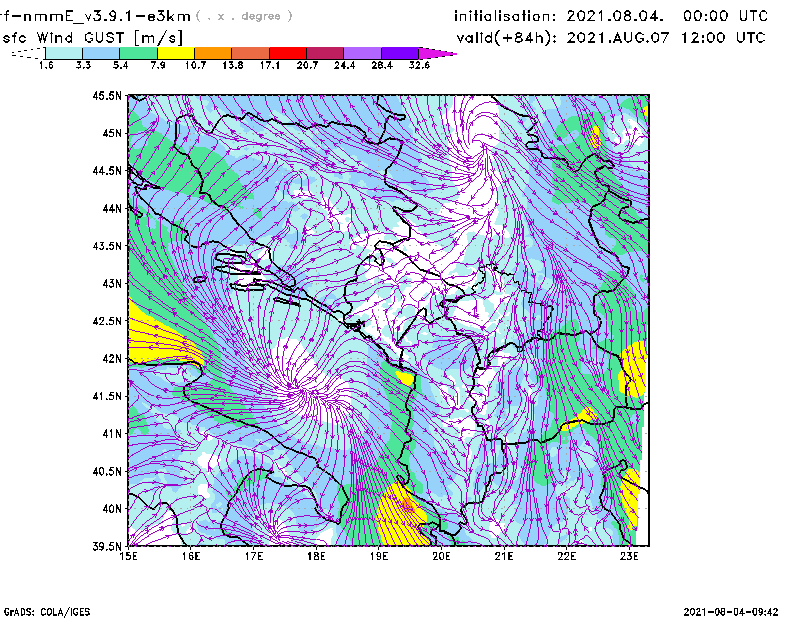800x618 pixels.
Task: Click the red 17.1–20.7 legend swatch
Action: pyautogui.click(x=288, y=53)
